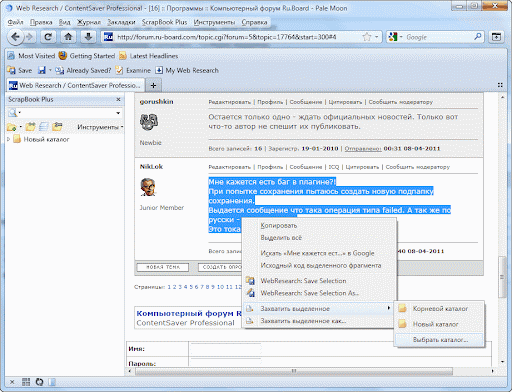This screenshot has height=392, width=512.
Task: Open the Закладки menu
Action: coord(121,22)
